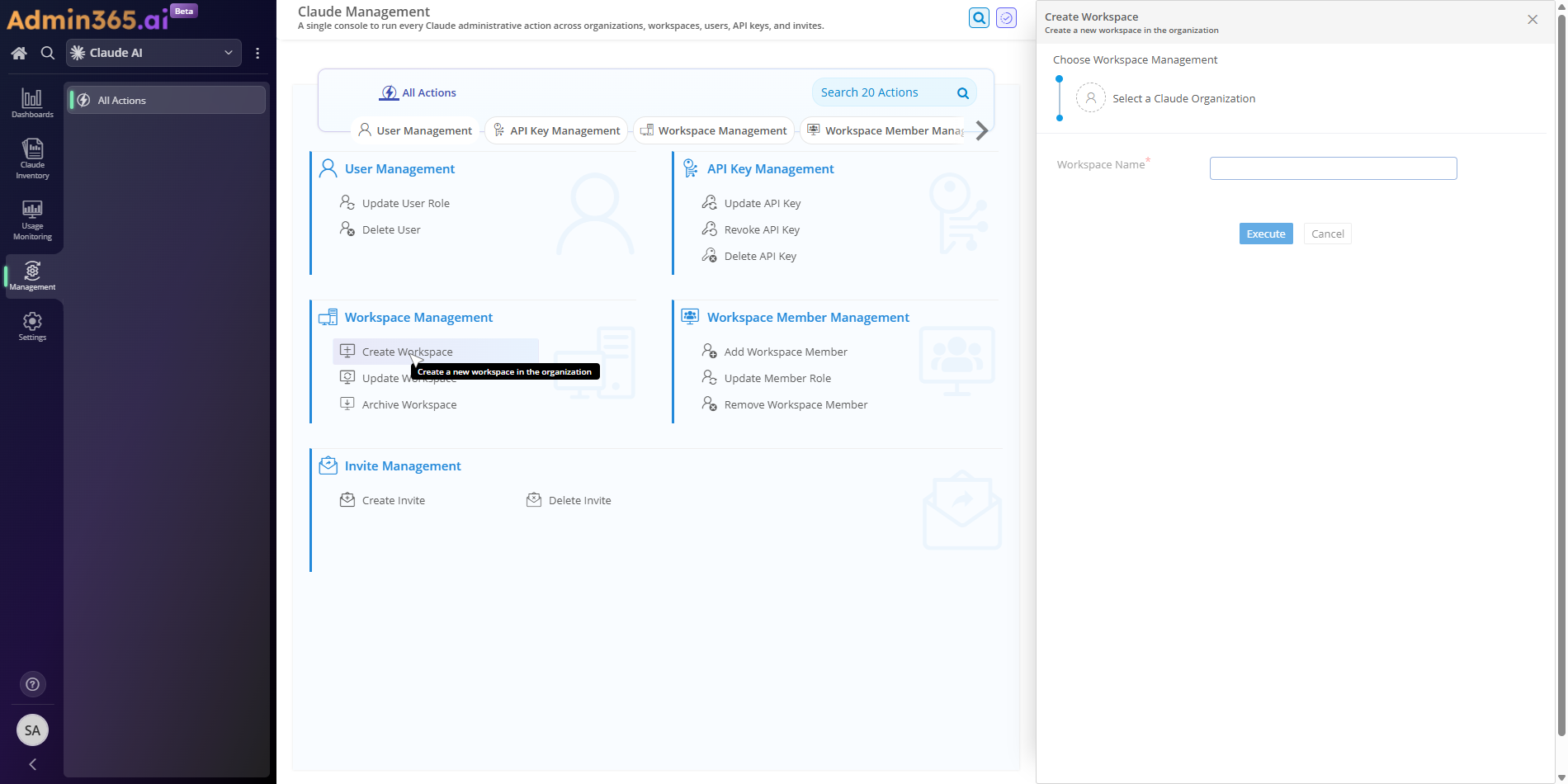Image resolution: width=1568 pixels, height=784 pixels.
Task: Close the Create Workspace panel
Action: pos(1533,19)
